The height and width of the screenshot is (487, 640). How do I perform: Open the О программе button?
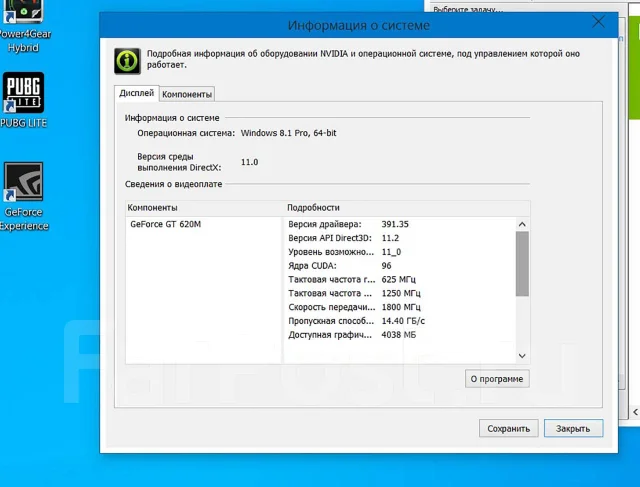click(x=497, y=379)
